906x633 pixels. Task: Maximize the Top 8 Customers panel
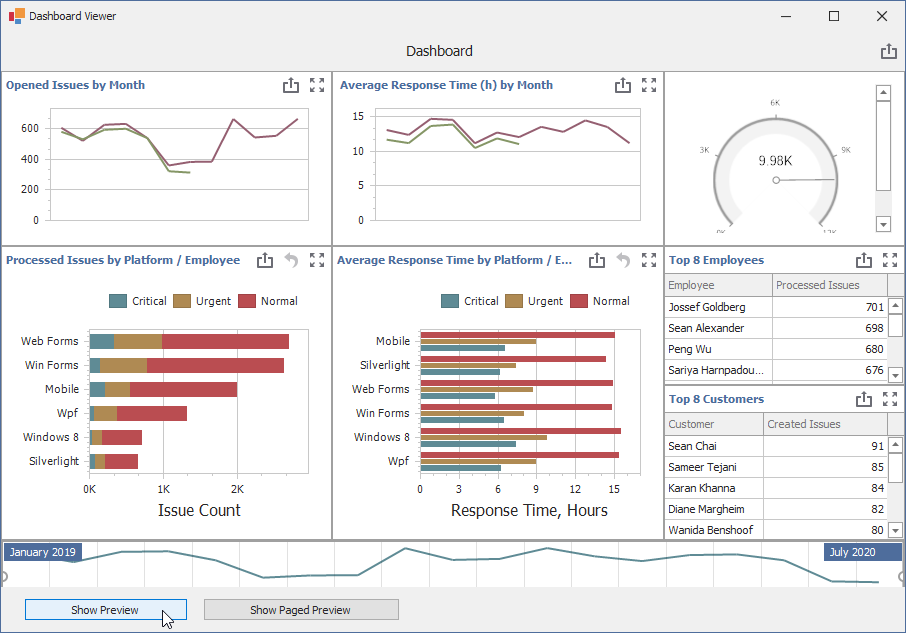[890, 399]
